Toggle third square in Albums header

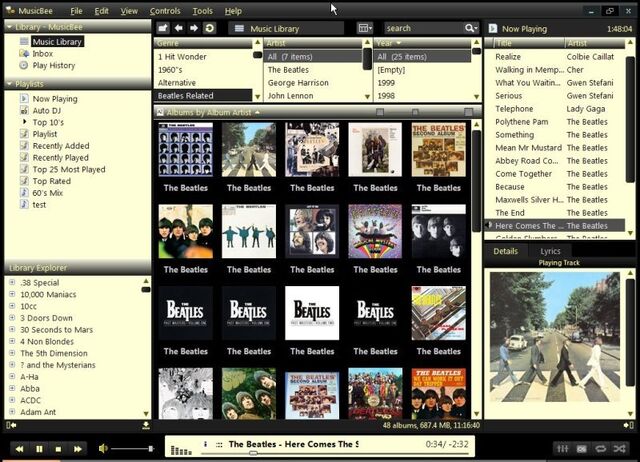pyautogui.click(x=469, y=112)
